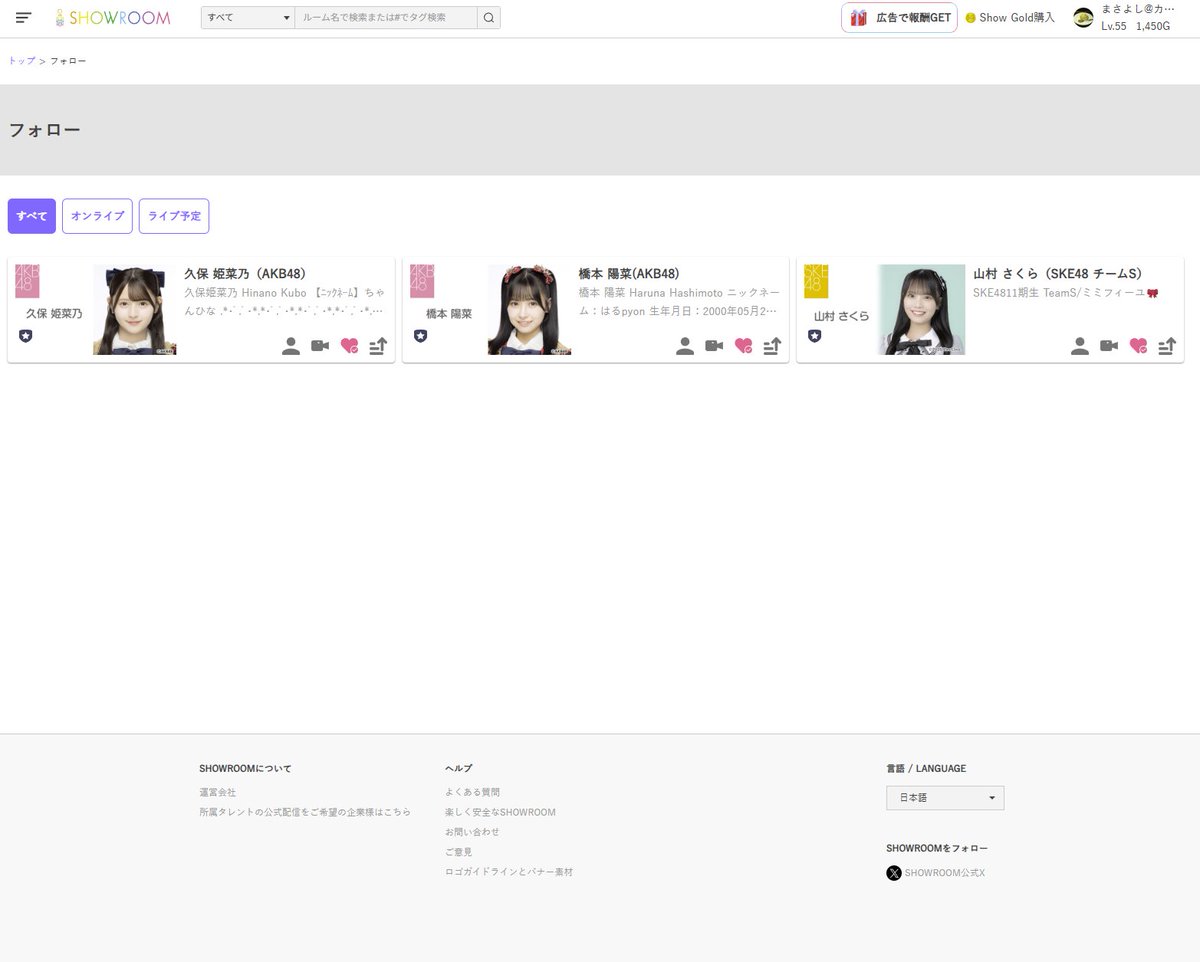Open 橋本 陽菜 portrait thumbnail

point(529,310)
